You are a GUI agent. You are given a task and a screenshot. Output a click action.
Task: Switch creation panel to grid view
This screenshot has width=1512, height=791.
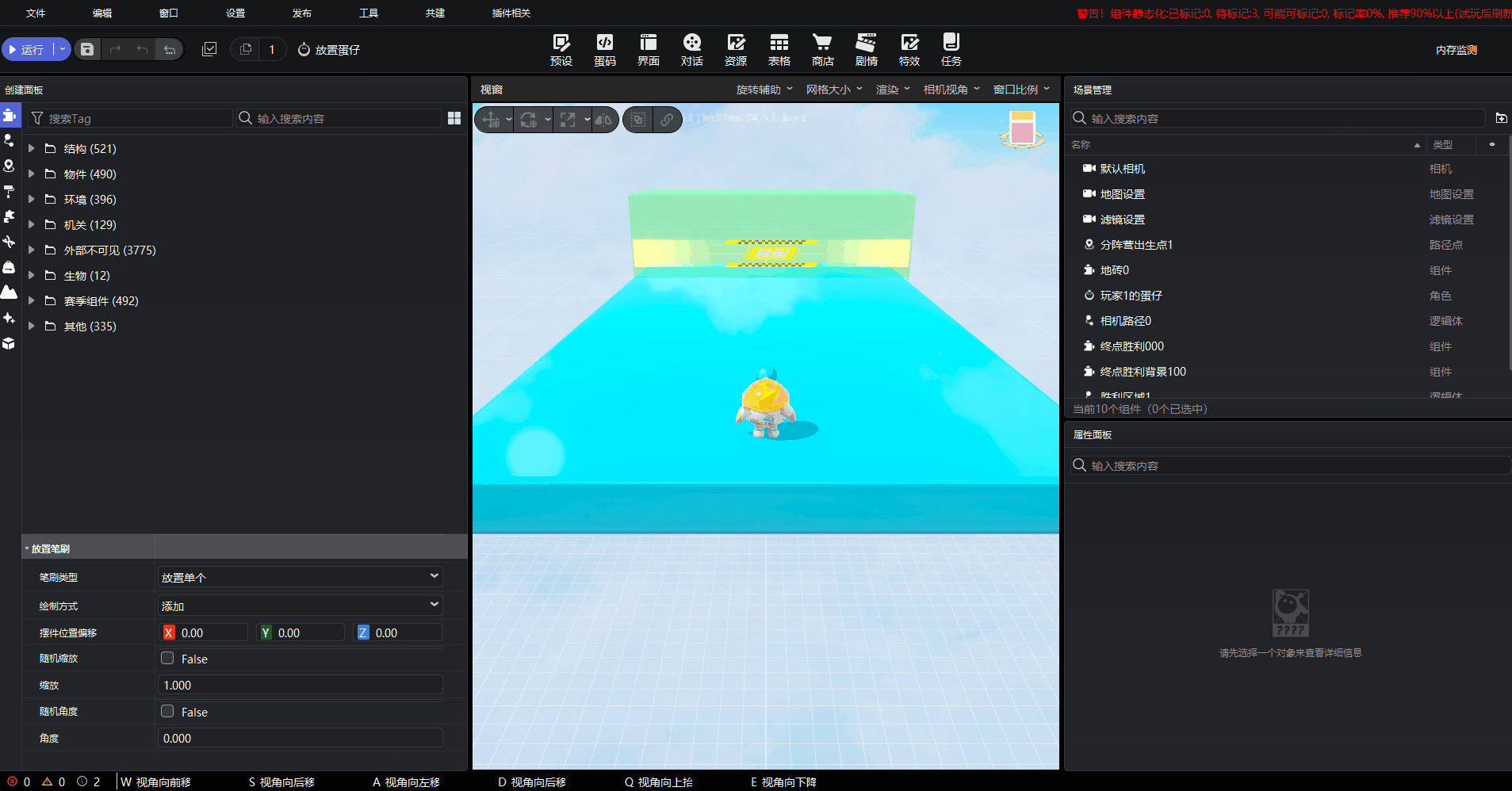click(454, 118)
